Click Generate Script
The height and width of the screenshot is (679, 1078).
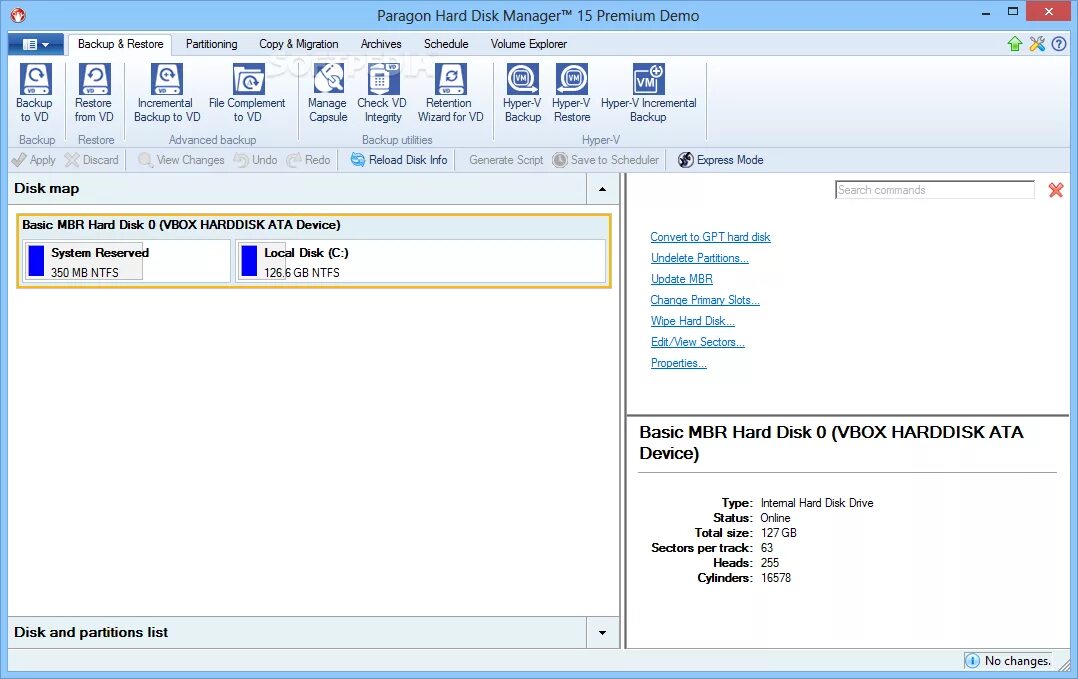click(x=506, y=160)
